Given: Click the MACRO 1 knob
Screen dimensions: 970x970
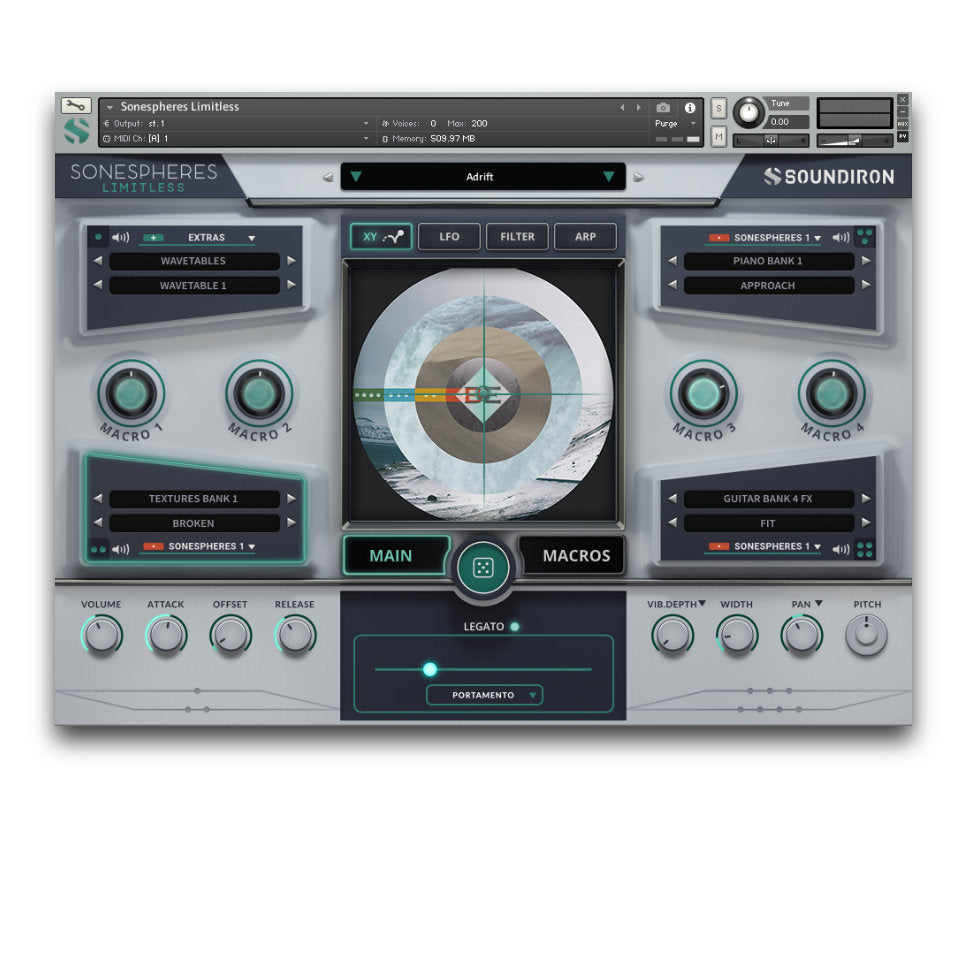Looking at the screenshot, I should (x=131, y=393).
